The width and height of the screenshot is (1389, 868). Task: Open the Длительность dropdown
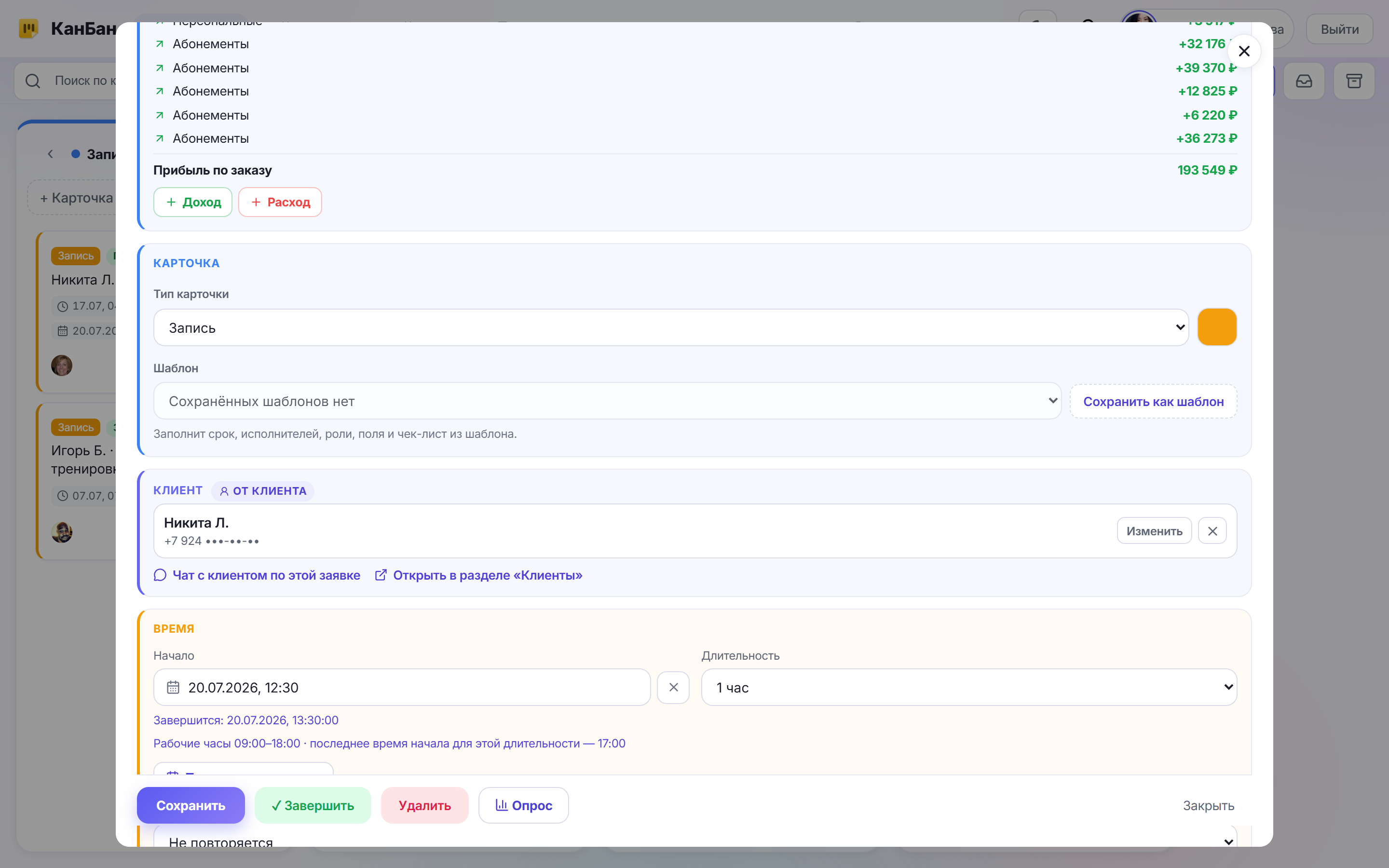pos(969,687)
